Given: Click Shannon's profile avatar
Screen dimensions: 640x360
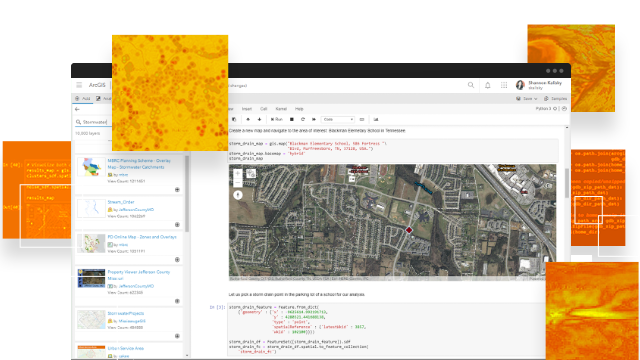Looking at the screenshot, I should 520,85.
